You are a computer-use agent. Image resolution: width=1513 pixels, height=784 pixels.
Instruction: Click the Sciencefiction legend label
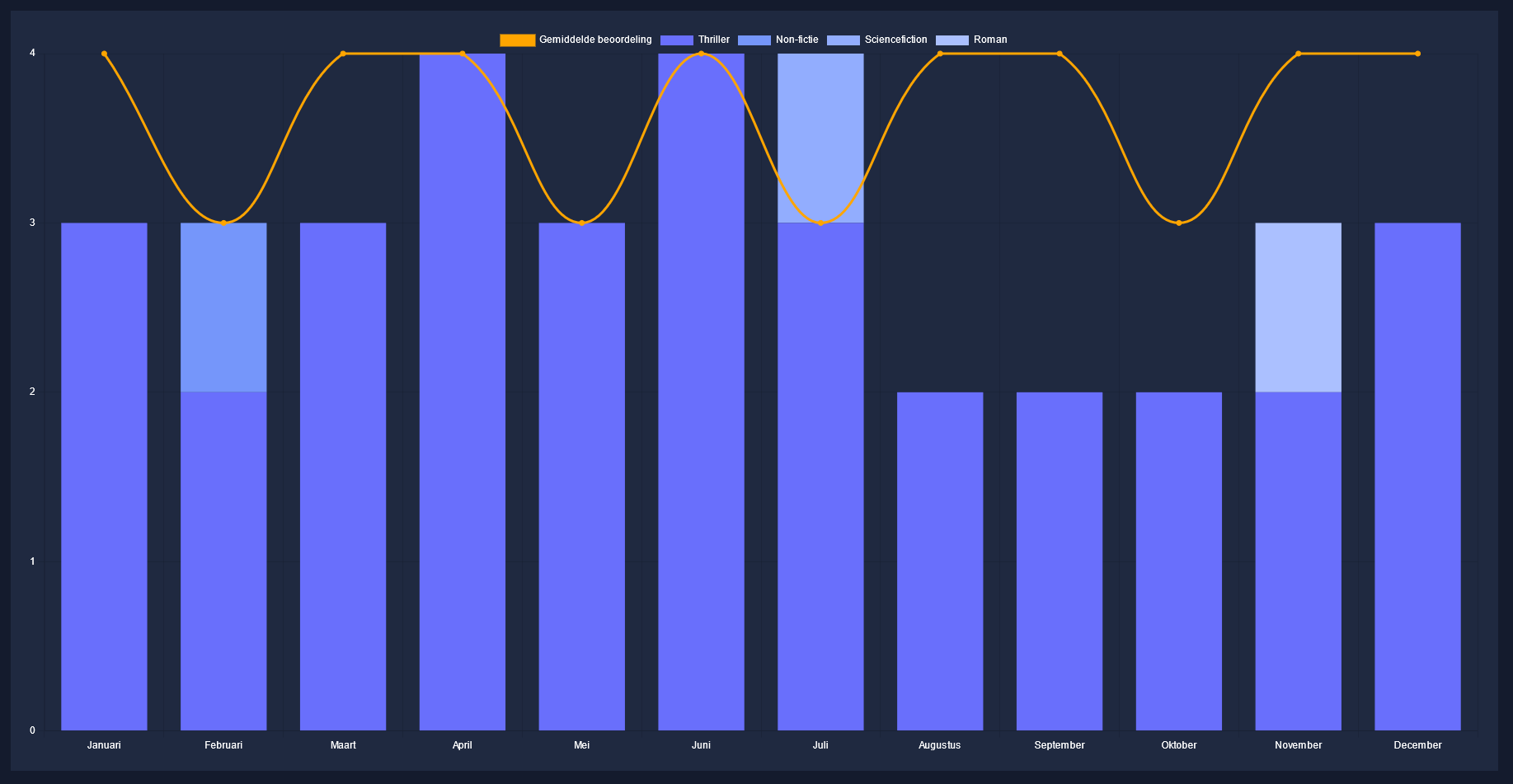(x=896, y=40)
